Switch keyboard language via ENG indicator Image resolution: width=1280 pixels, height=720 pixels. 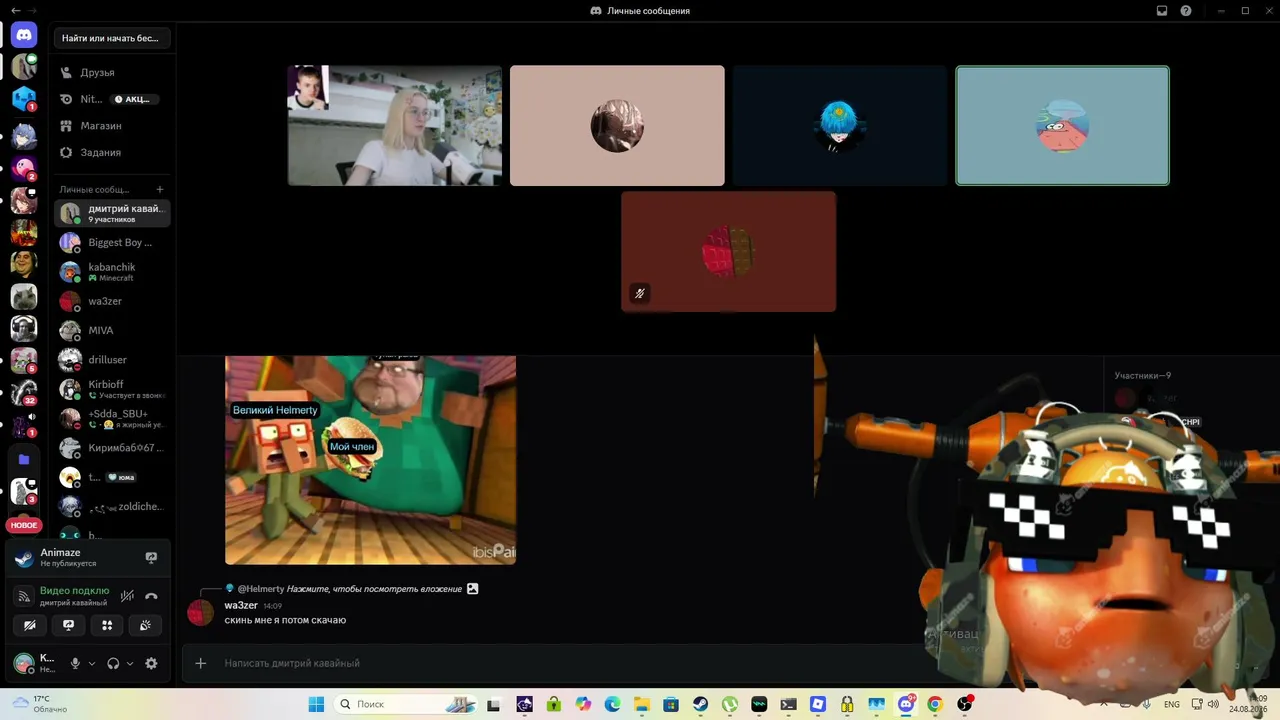point(1172,704)
